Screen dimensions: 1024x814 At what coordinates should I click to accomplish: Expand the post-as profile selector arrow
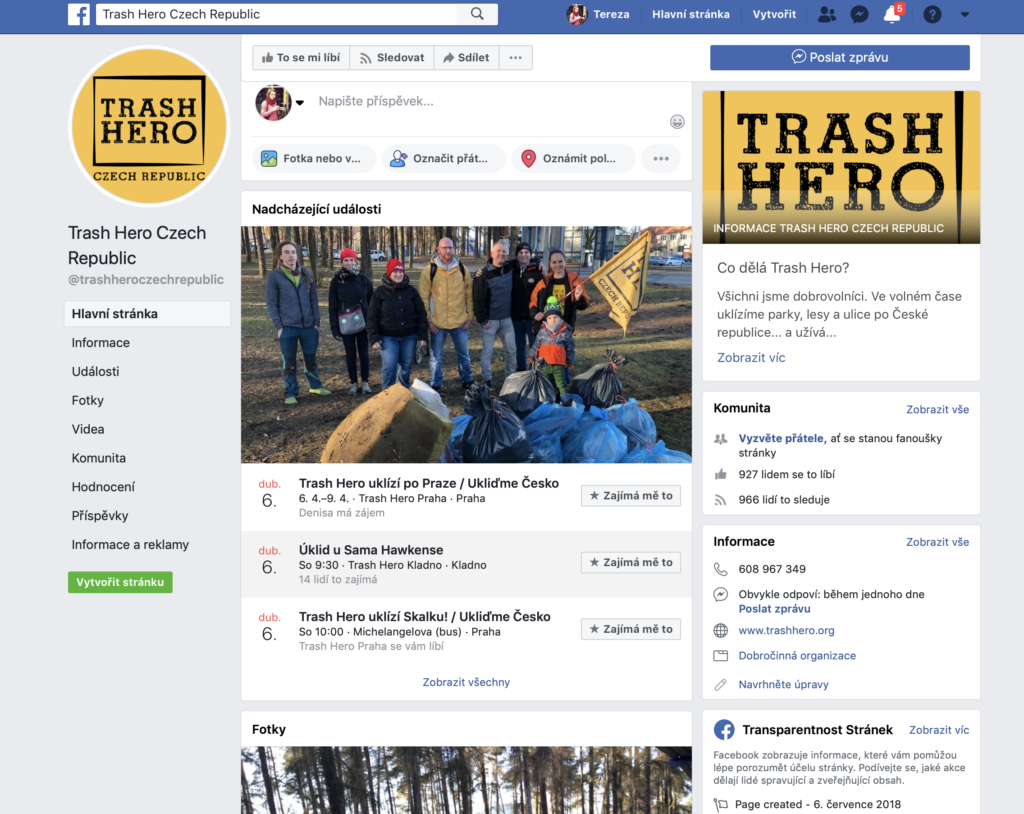pos(300,103)
